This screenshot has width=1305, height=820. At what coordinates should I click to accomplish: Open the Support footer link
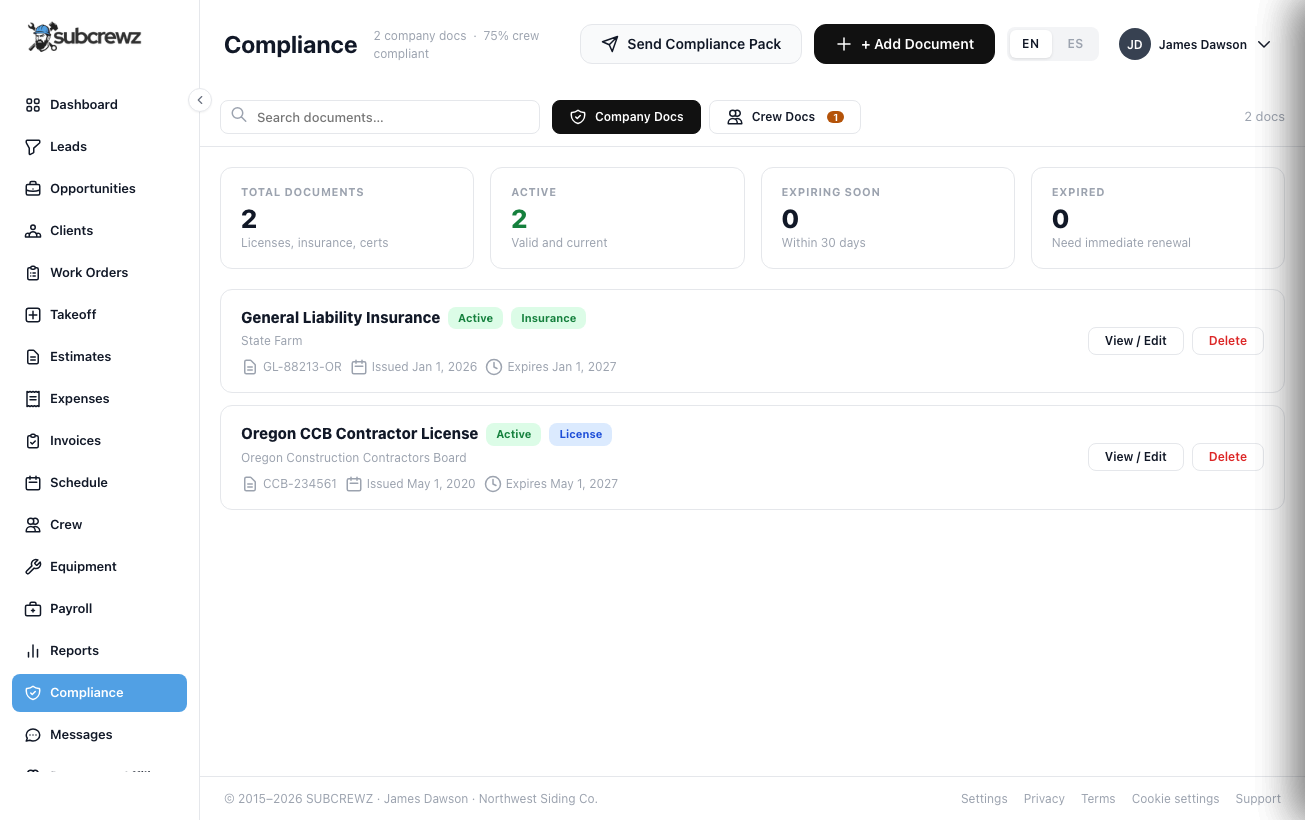click(1258, 799)
